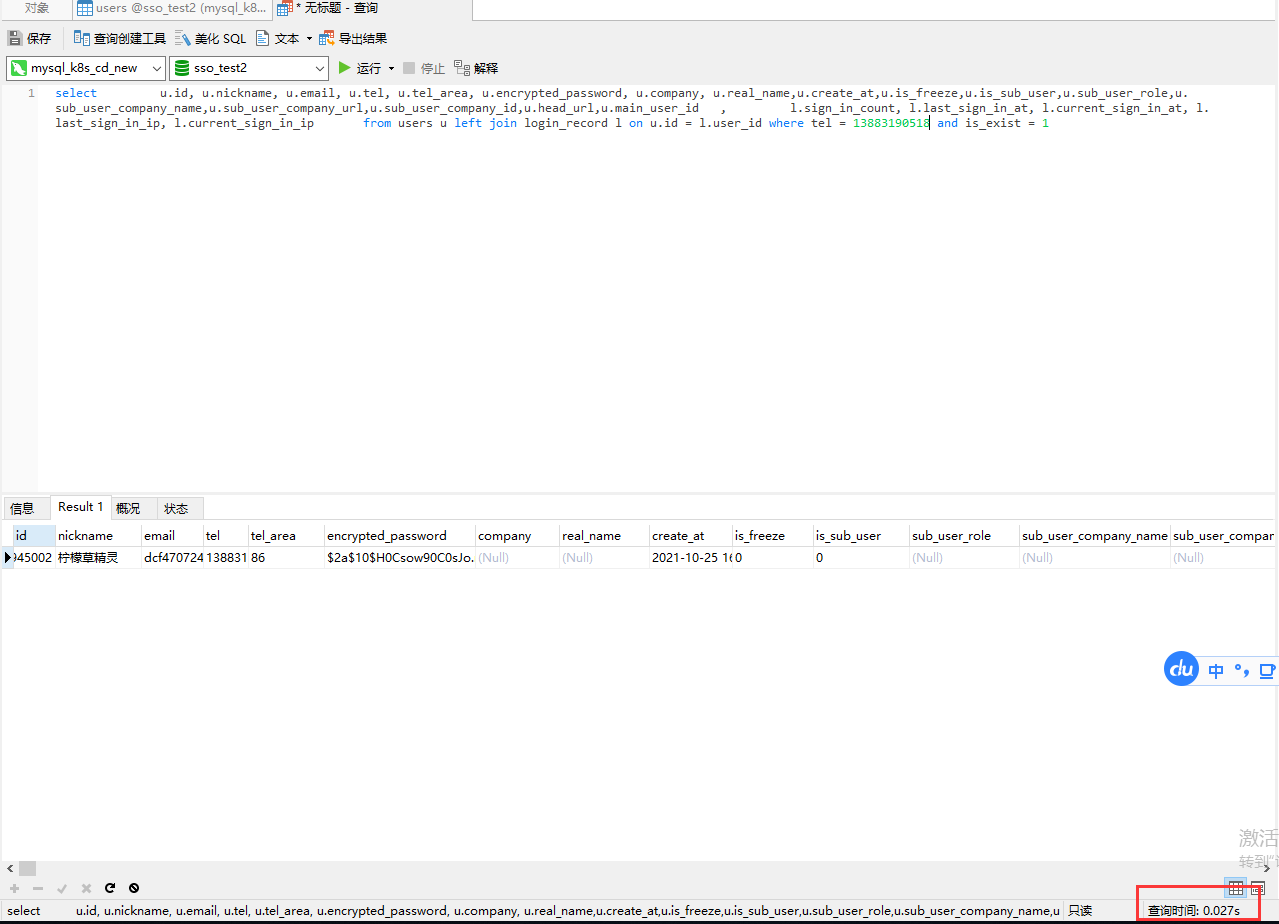Run the query with the green 运行 button

click(x=359, y=68)
